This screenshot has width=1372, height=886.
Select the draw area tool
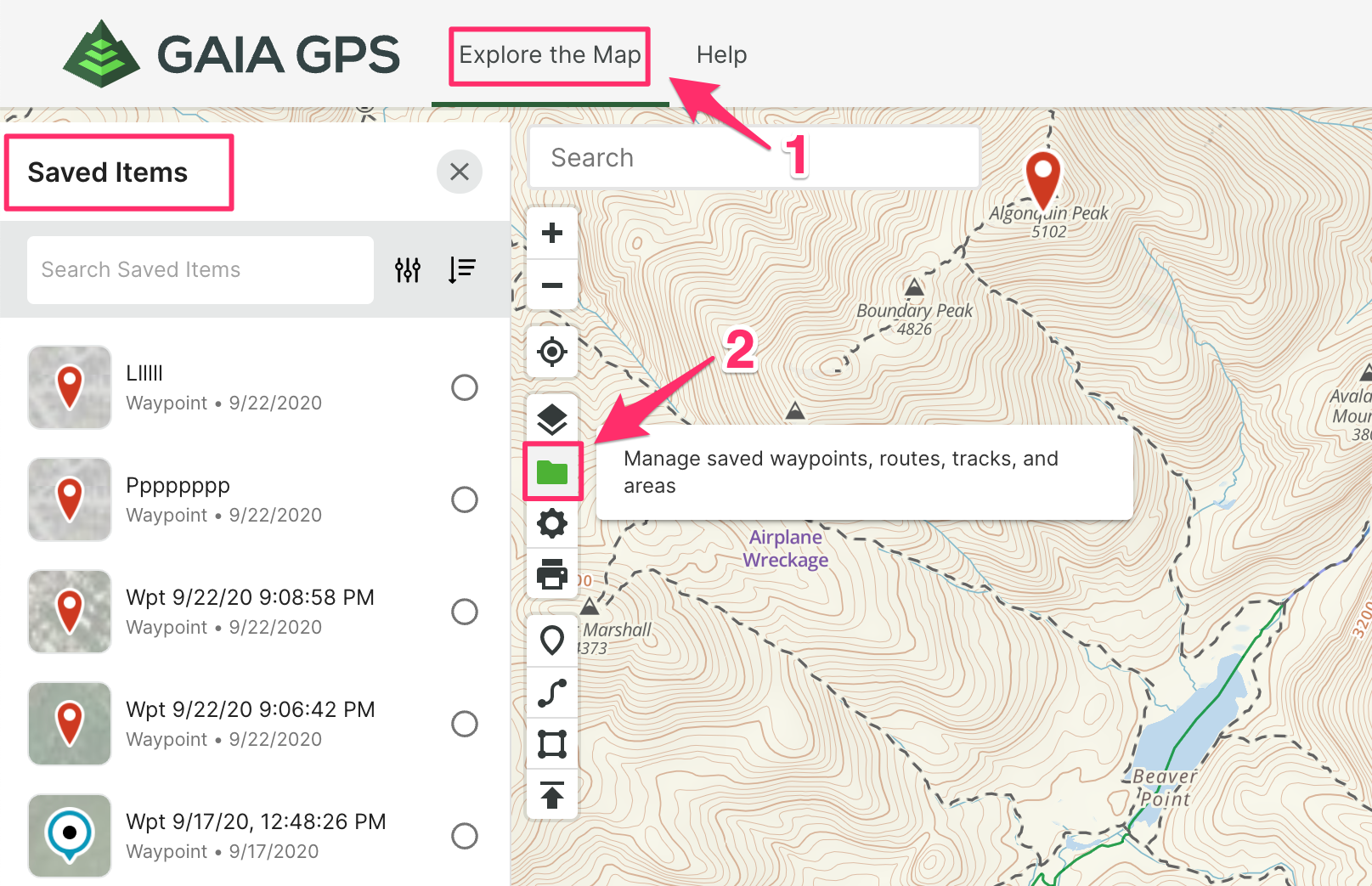pyautogui.click(x=552, y=744)
